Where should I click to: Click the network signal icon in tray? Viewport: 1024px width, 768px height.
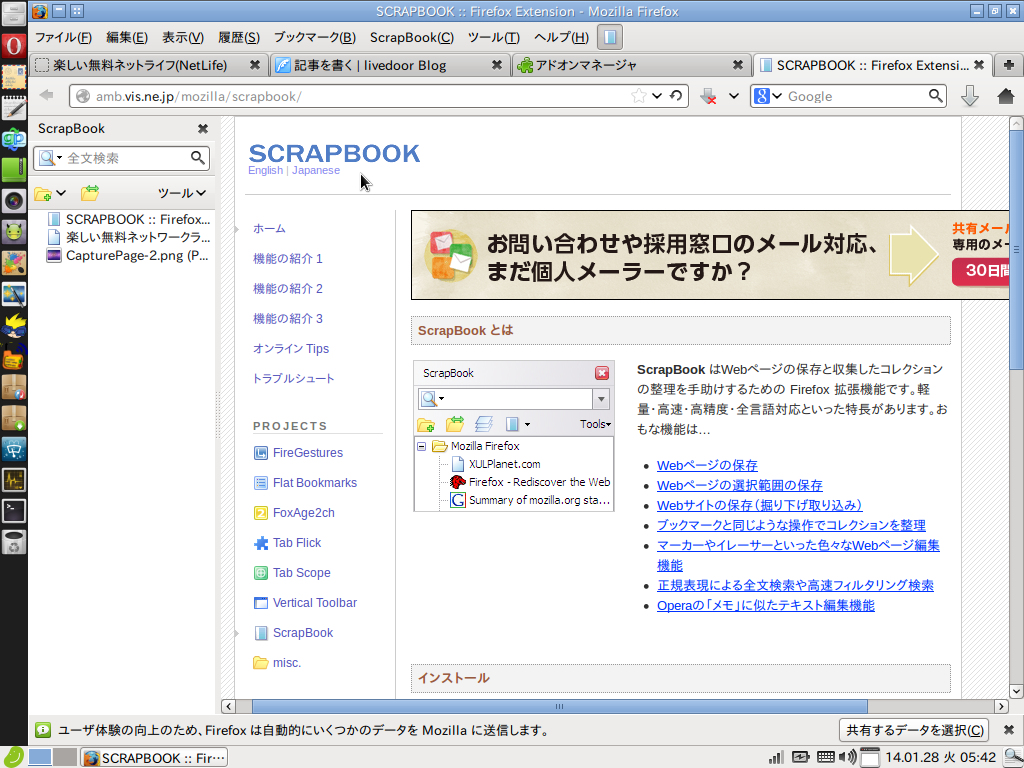776,757
